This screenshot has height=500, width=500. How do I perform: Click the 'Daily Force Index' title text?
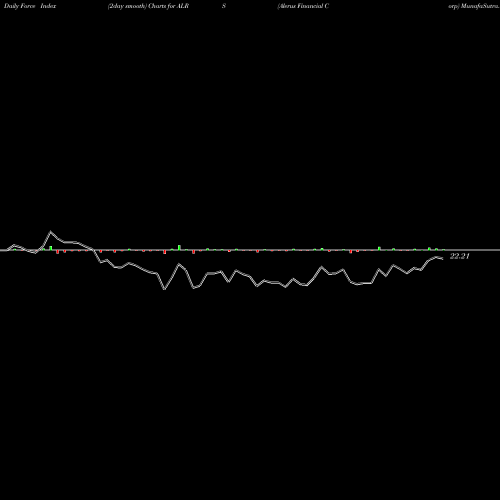[x=30, y=6]
